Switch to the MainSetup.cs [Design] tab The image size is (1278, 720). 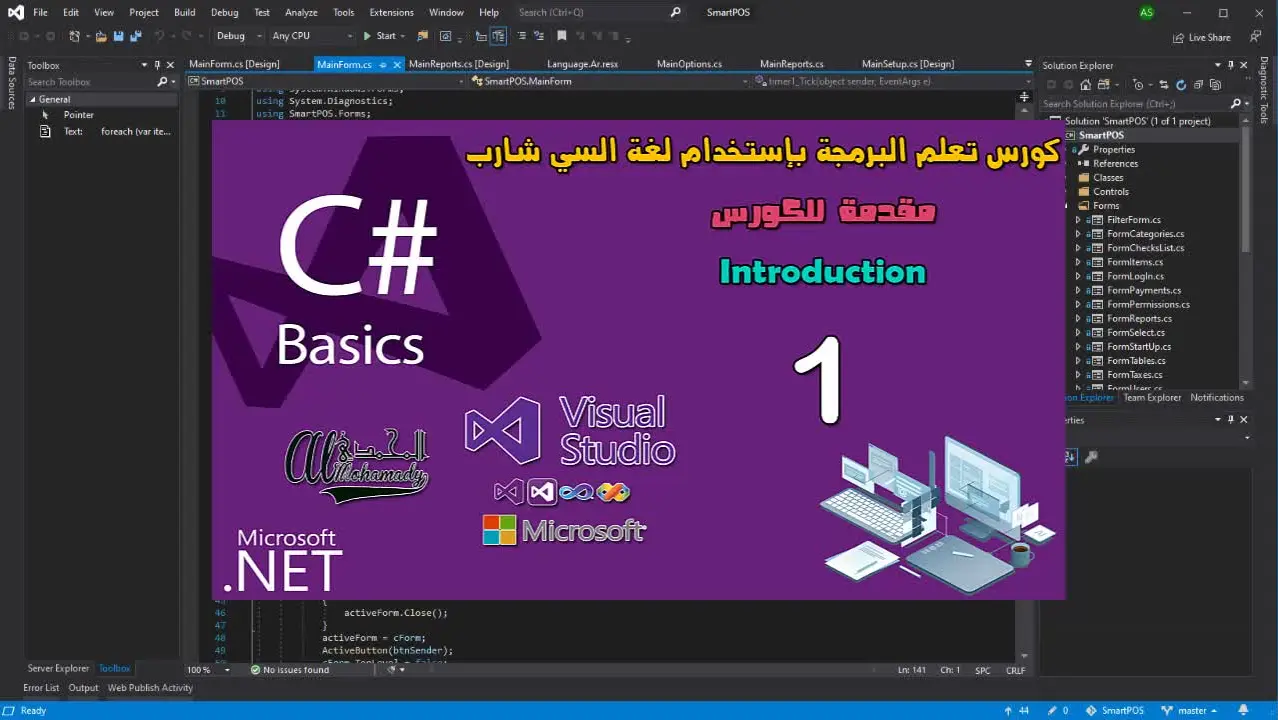point(908,64)
